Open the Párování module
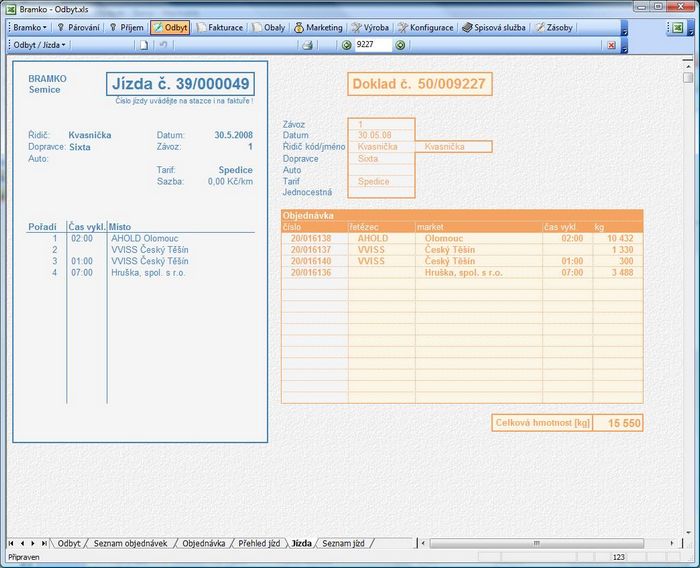 click(x=79, y=28)
